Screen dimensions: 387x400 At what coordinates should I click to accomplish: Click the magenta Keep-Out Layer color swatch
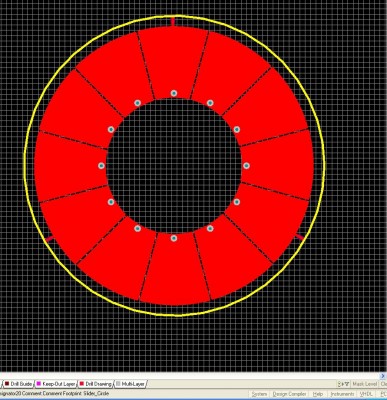[38, 384]
